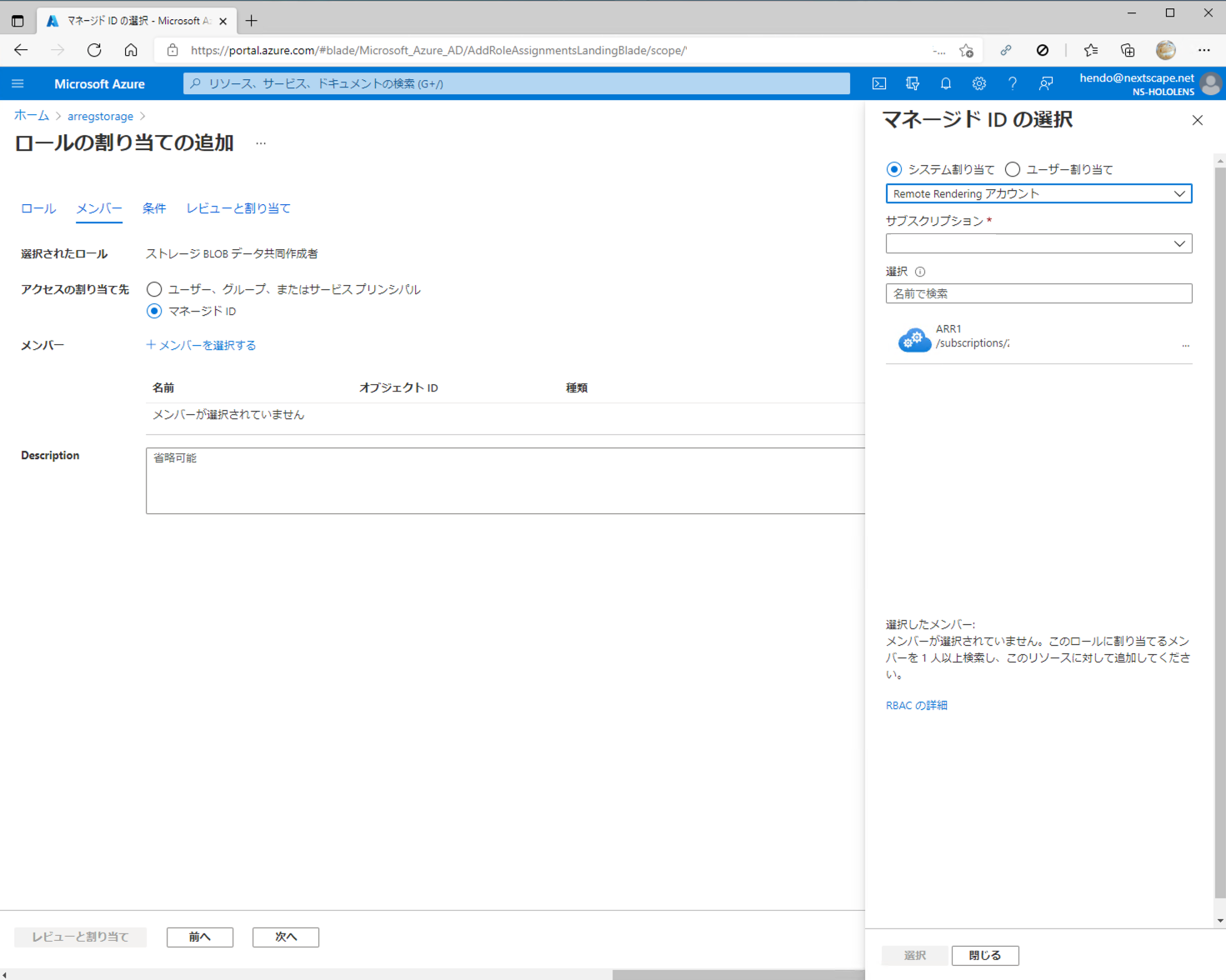This screenshot has width=1226, height=980.
Task: Click + メンバーを選択する link
Action: (x=201, y=345)
